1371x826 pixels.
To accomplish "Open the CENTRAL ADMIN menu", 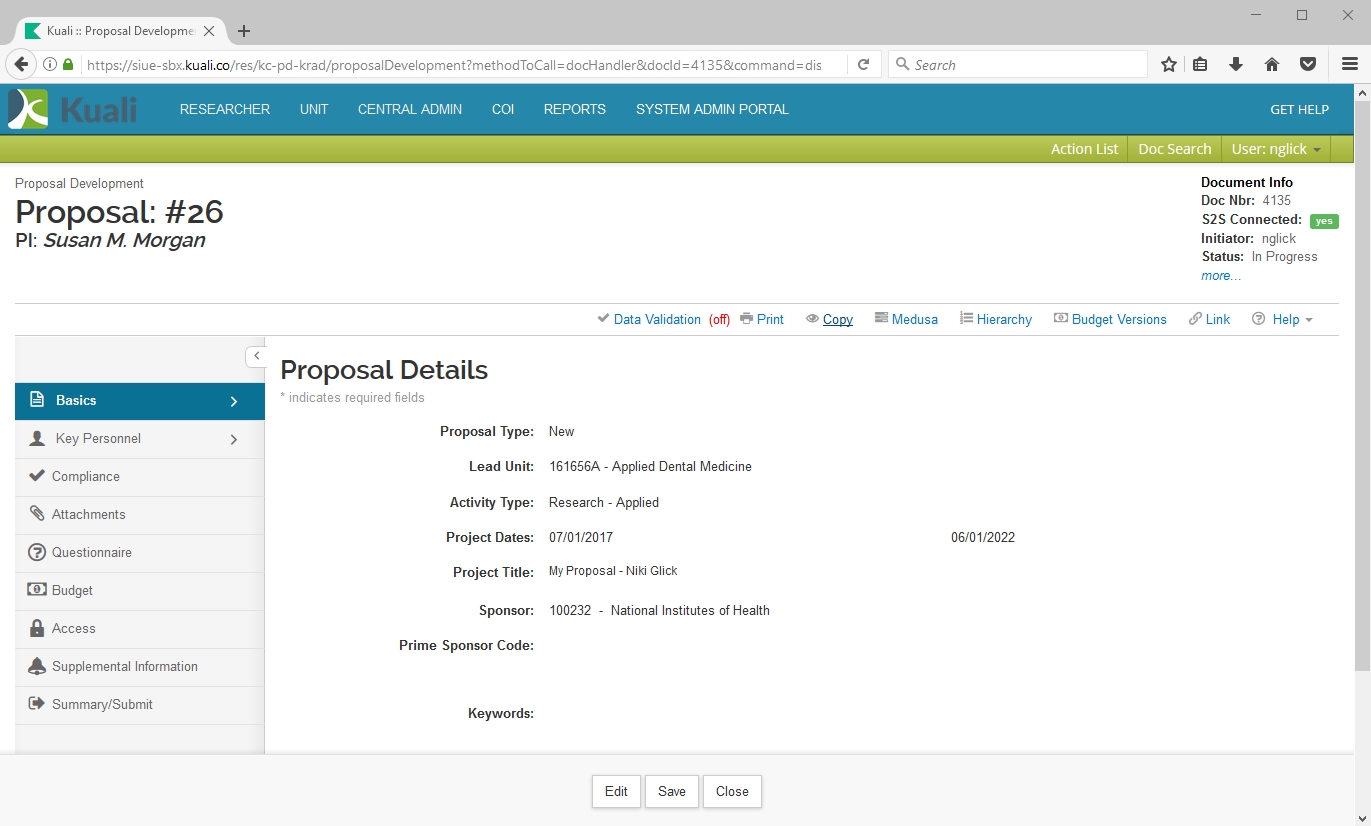I will click(x=410, y=109).
